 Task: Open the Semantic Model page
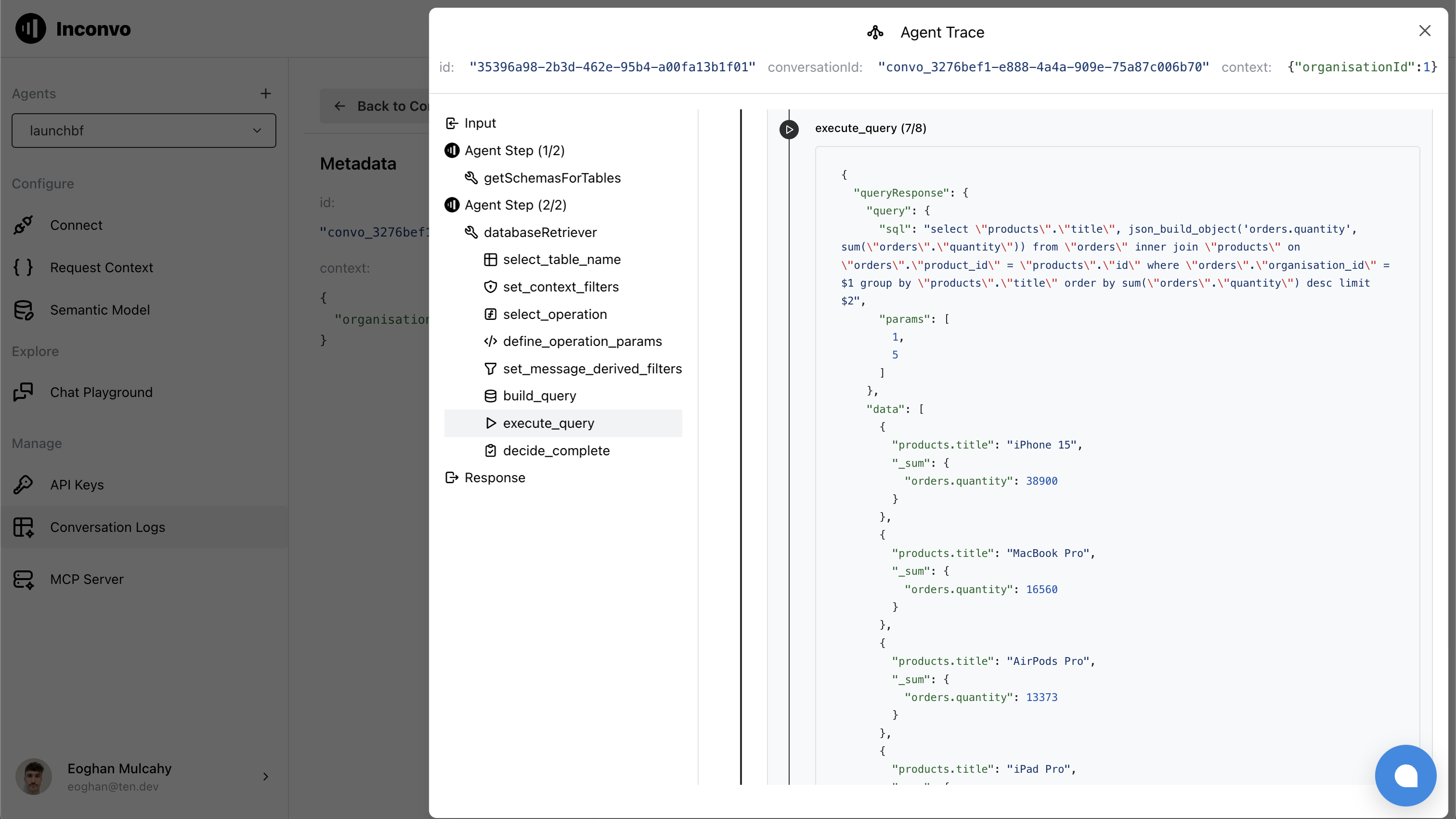click(100, 310)
